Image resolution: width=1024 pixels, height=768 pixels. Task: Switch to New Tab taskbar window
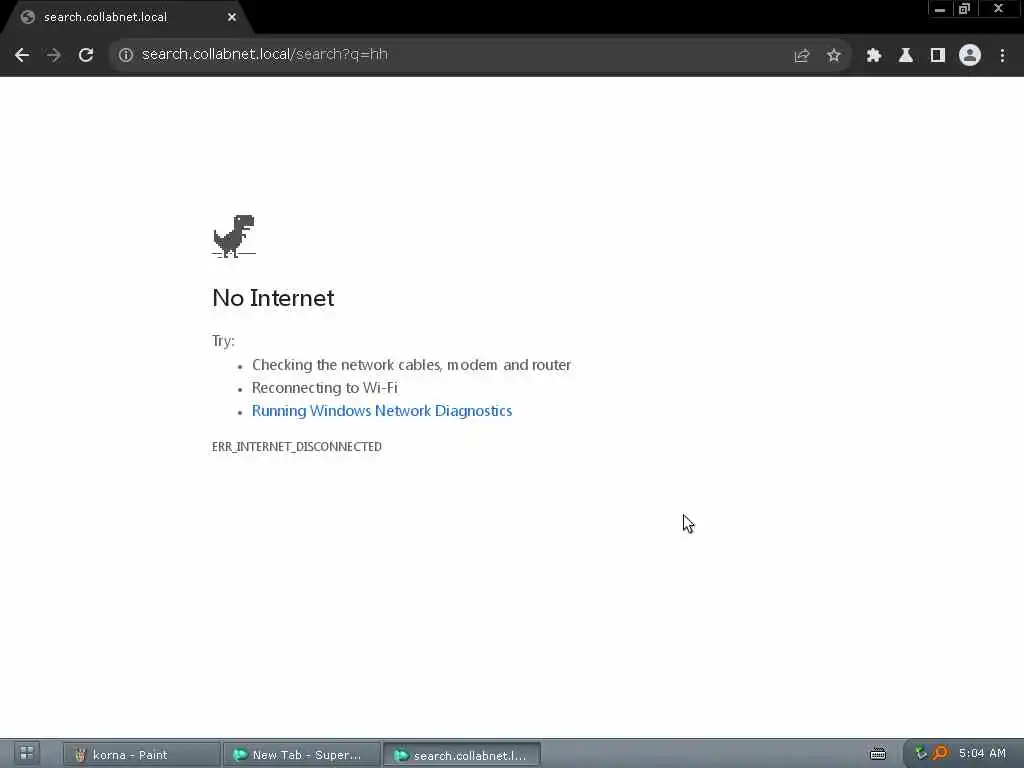(301, 755)
